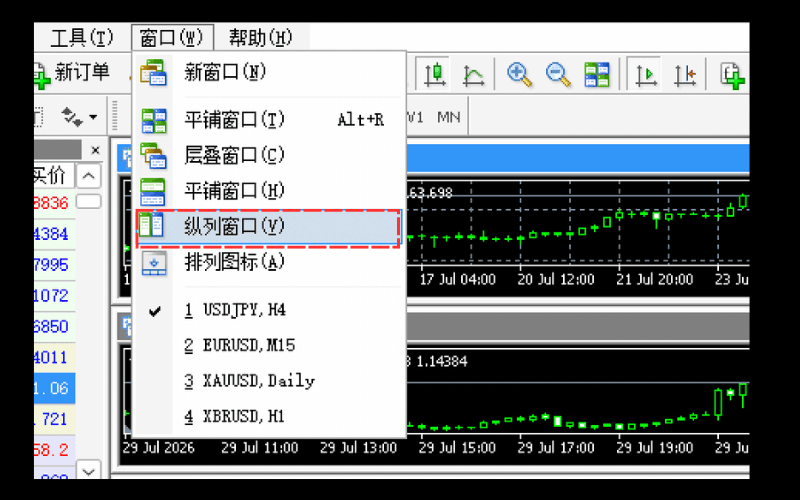The height and width of the screenshot is (500, 800).
Task: Click the market watch scroll down arrow
Action: (x=88, y=470)
